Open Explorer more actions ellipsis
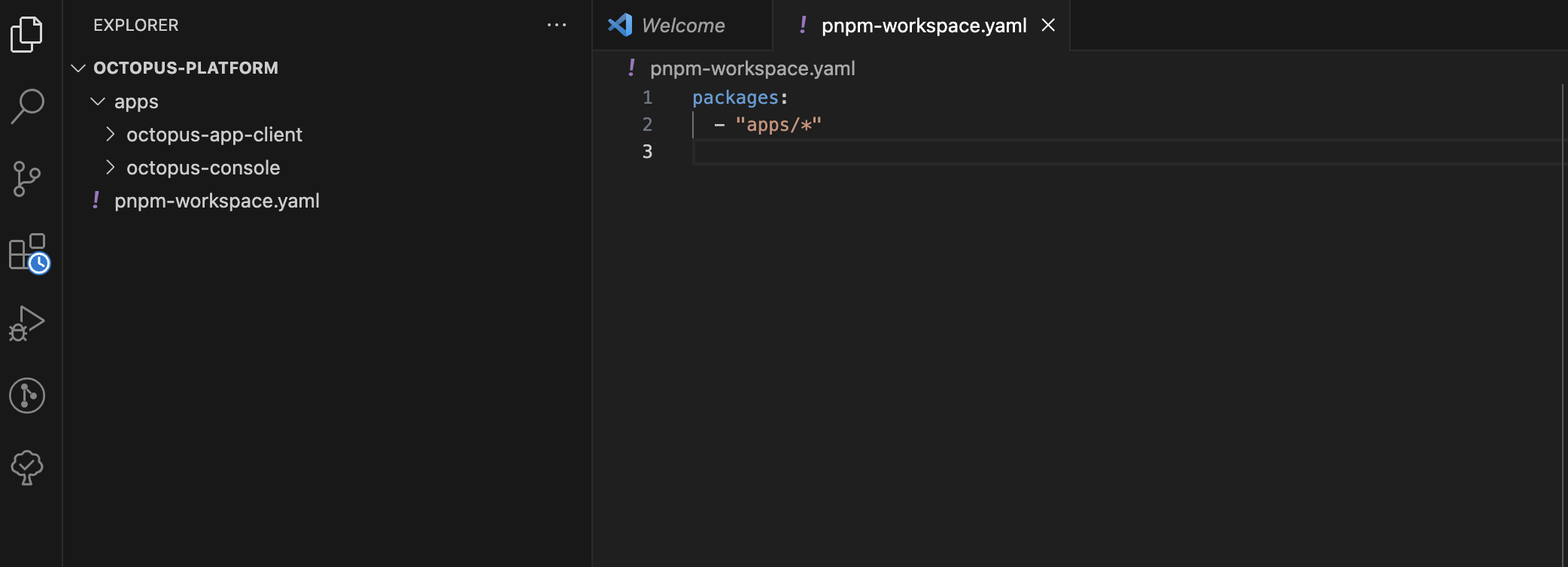This screenshot has width=1568, height=567. [557, 25]
